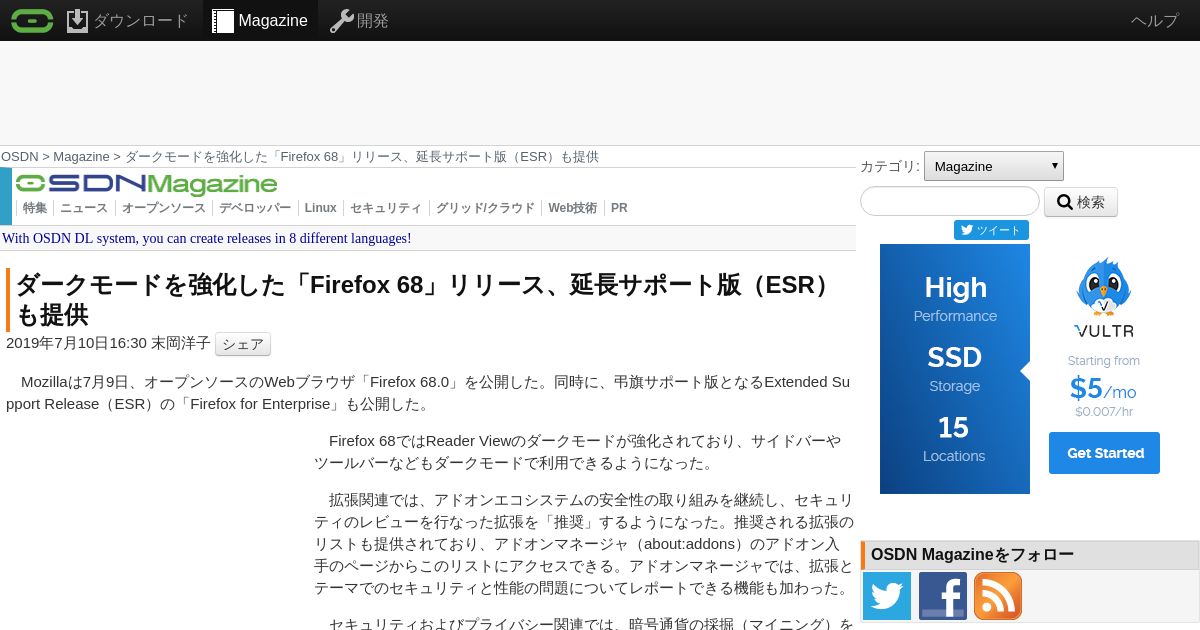Open the Magazine top menu
1200x630 pixels.
click(x=273, y=20)
